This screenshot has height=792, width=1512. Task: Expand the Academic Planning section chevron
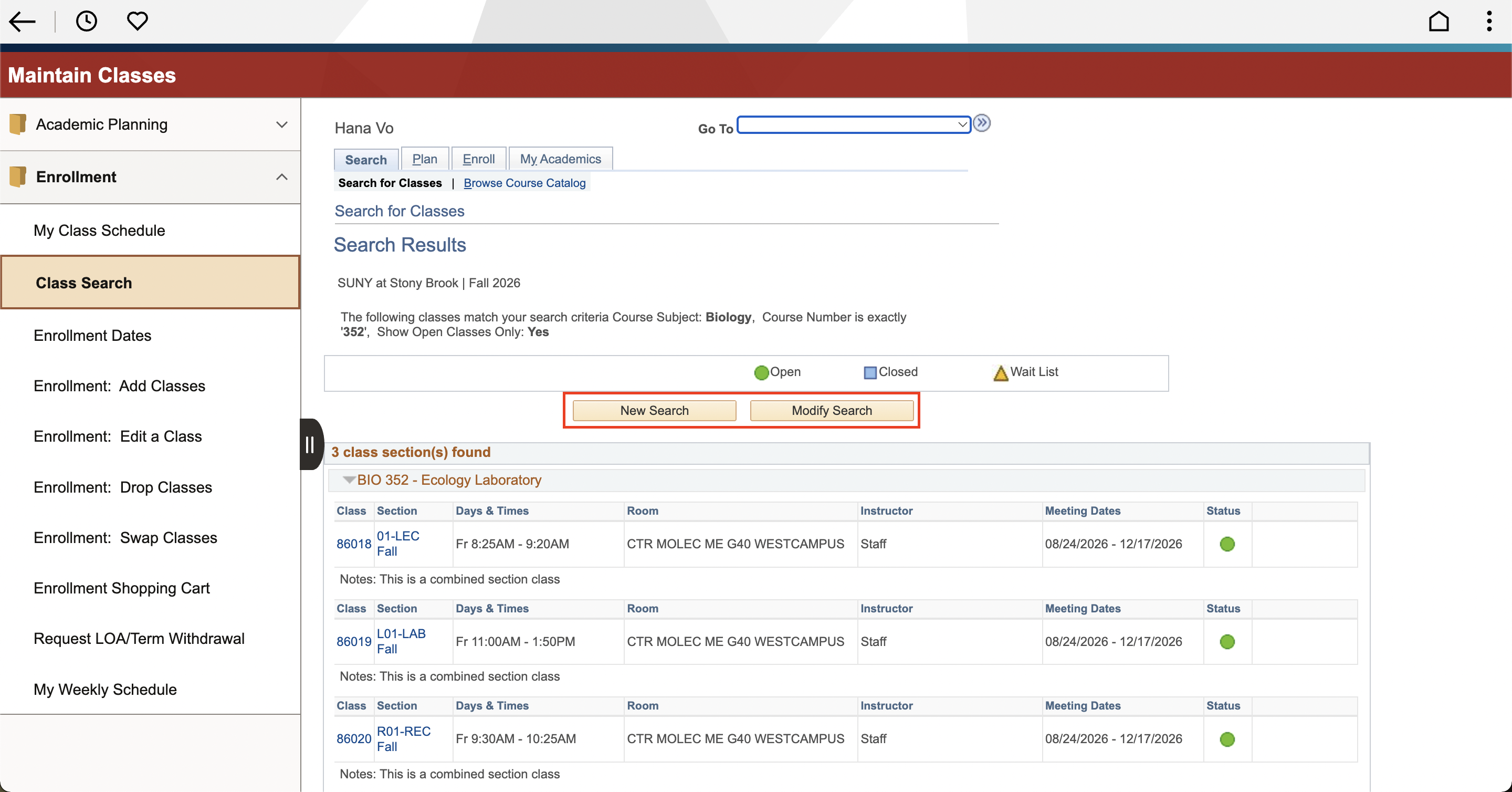pos(282,124)
